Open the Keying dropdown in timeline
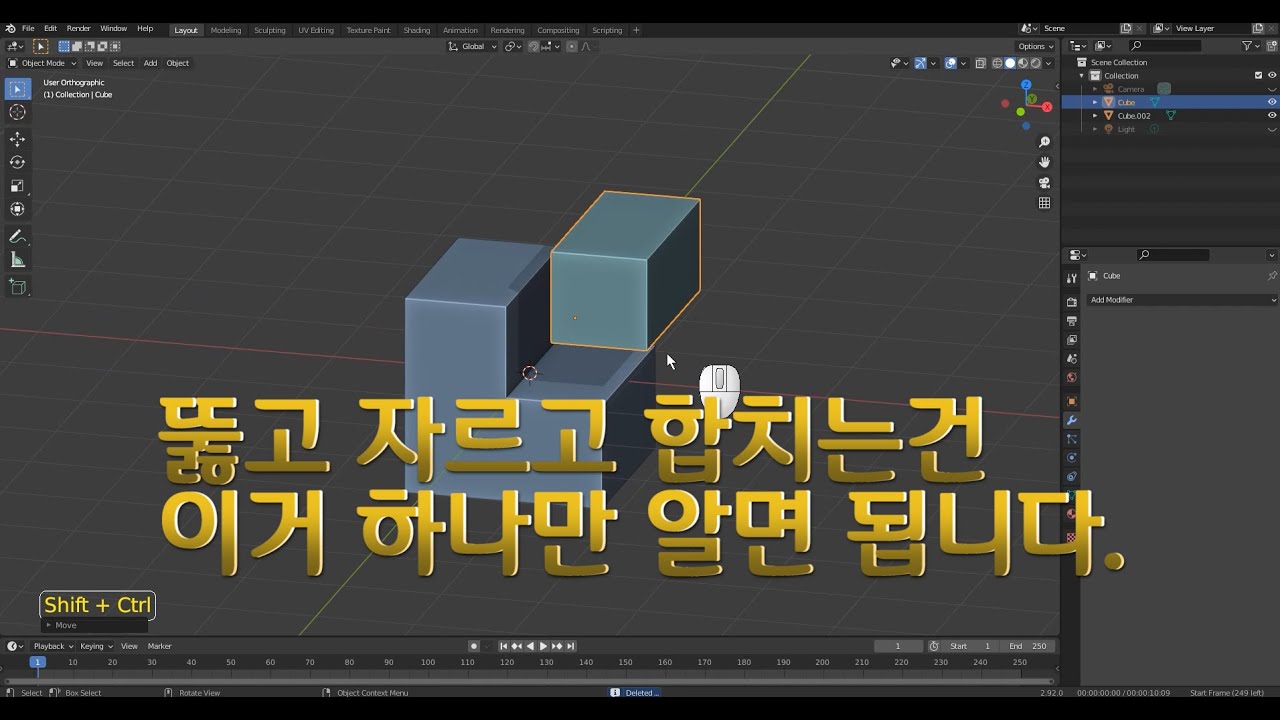Image resolution: width=1280 pixels, height=720 pixels. click(x=97, y=646)
